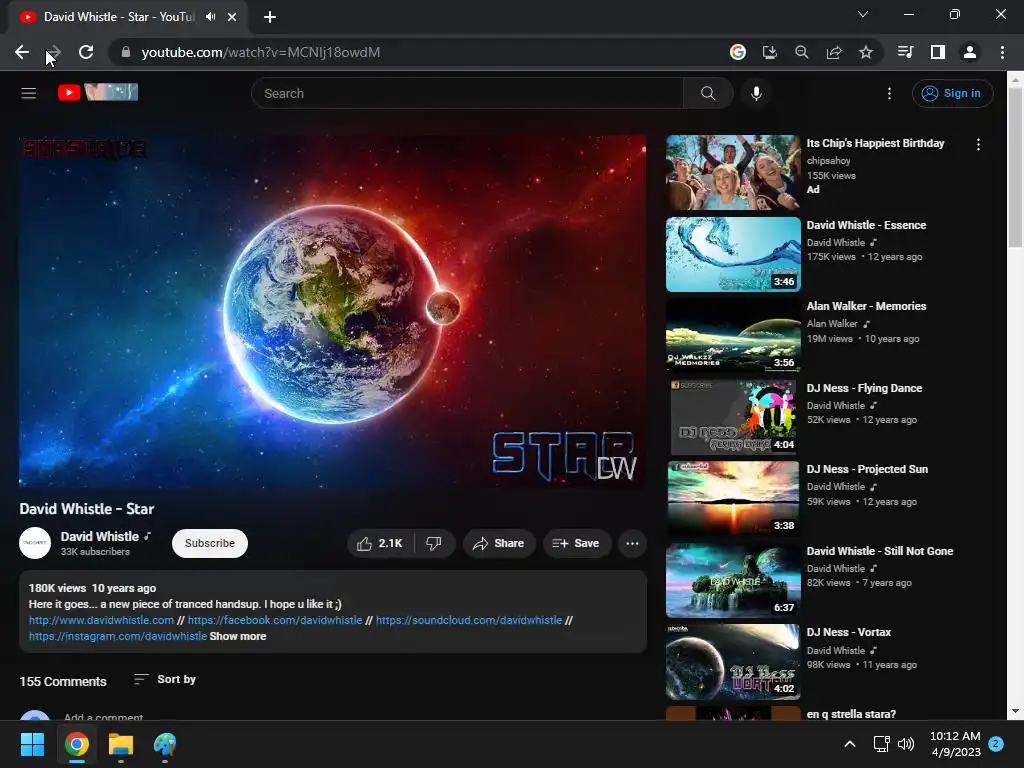Share the David Whistle - Star video
Image resolution: width=1024 pixels, height=768 pixels.
(498, 543)
